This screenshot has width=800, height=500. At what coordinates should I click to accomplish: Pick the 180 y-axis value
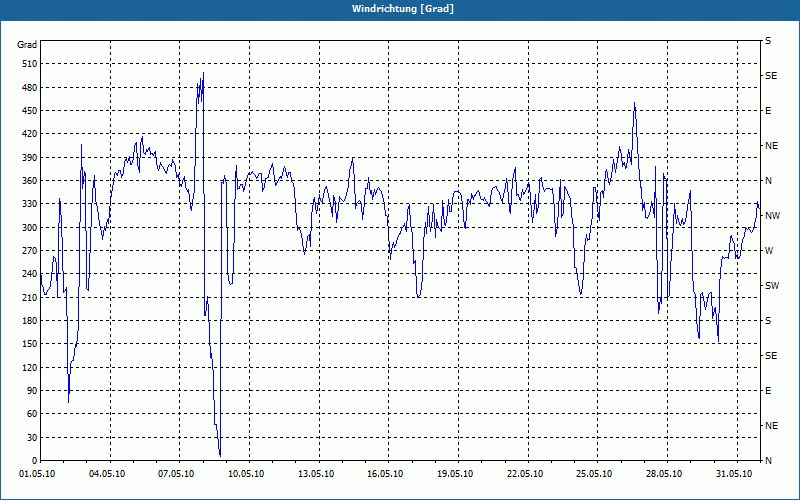click(x=30, y=321)
